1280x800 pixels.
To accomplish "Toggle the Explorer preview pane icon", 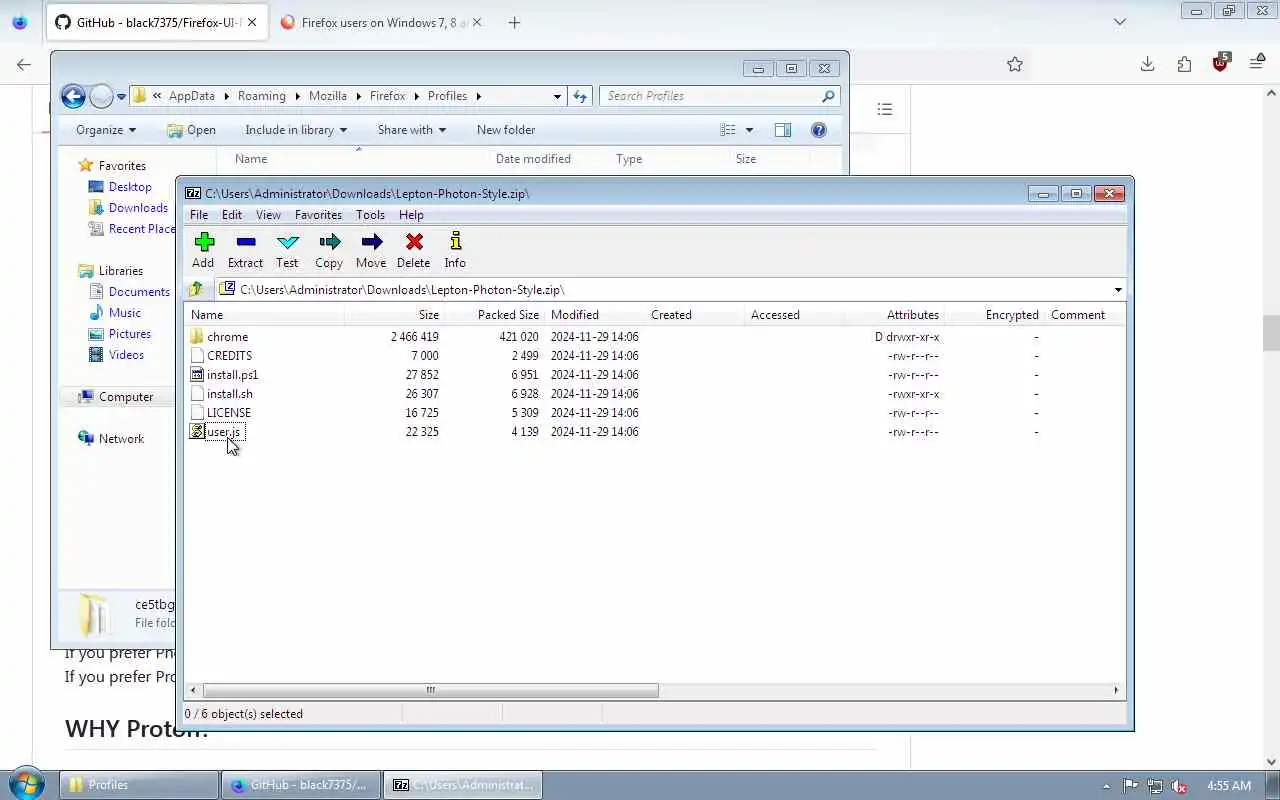I will (x=783, y=130).
